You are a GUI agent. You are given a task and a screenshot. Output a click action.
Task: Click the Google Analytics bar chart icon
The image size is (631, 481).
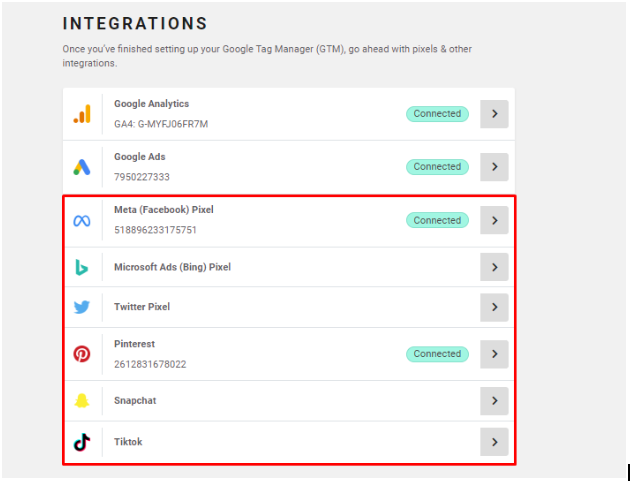pos(82,114)
